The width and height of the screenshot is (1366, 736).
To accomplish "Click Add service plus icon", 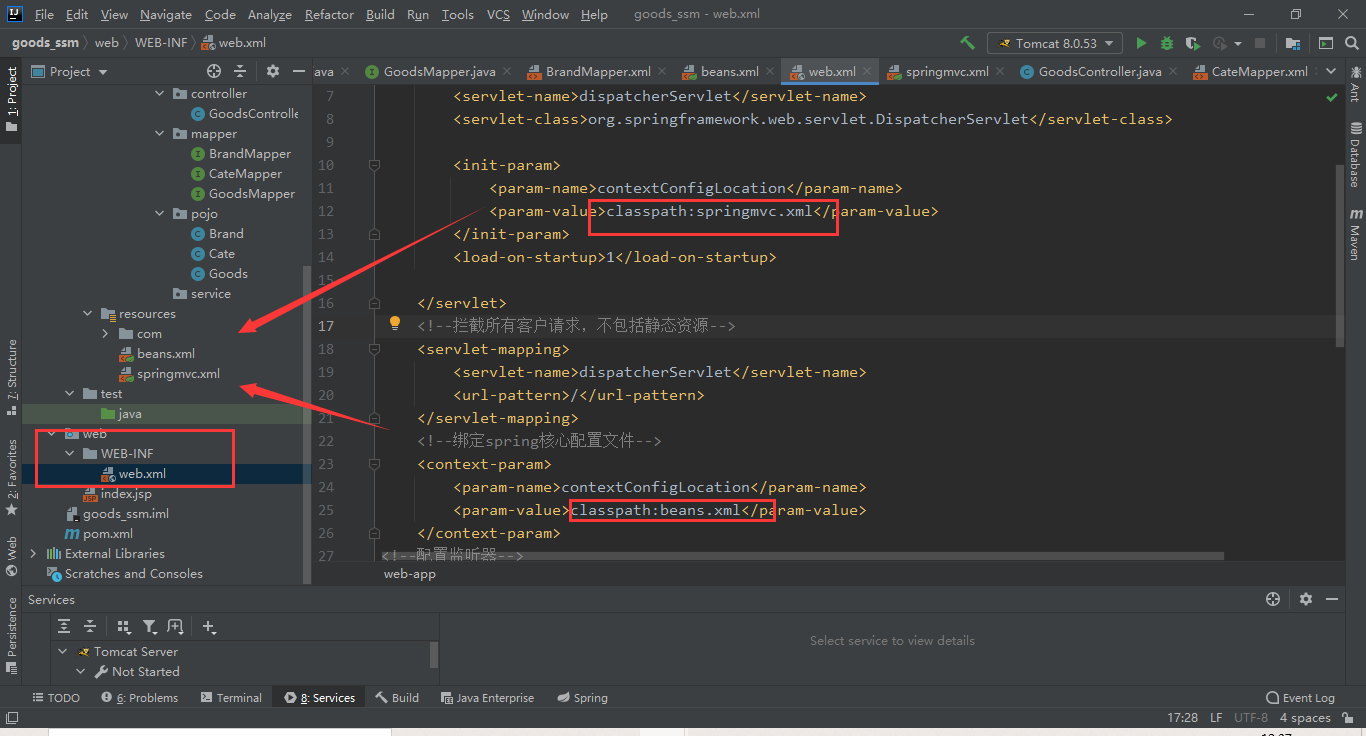I will click(209, 626).
